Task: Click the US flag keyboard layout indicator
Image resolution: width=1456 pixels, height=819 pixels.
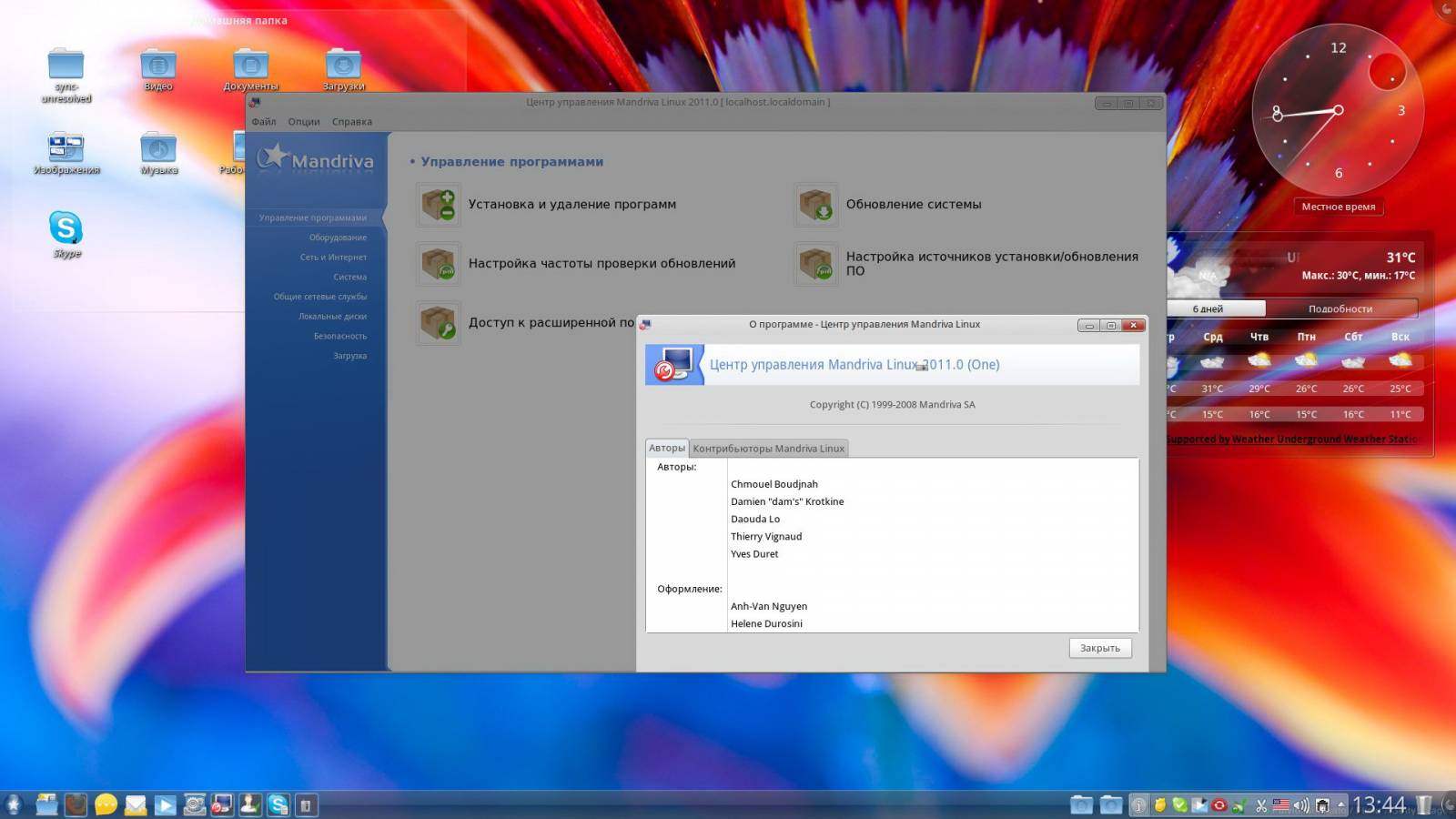Action: tap(1281, 805)
